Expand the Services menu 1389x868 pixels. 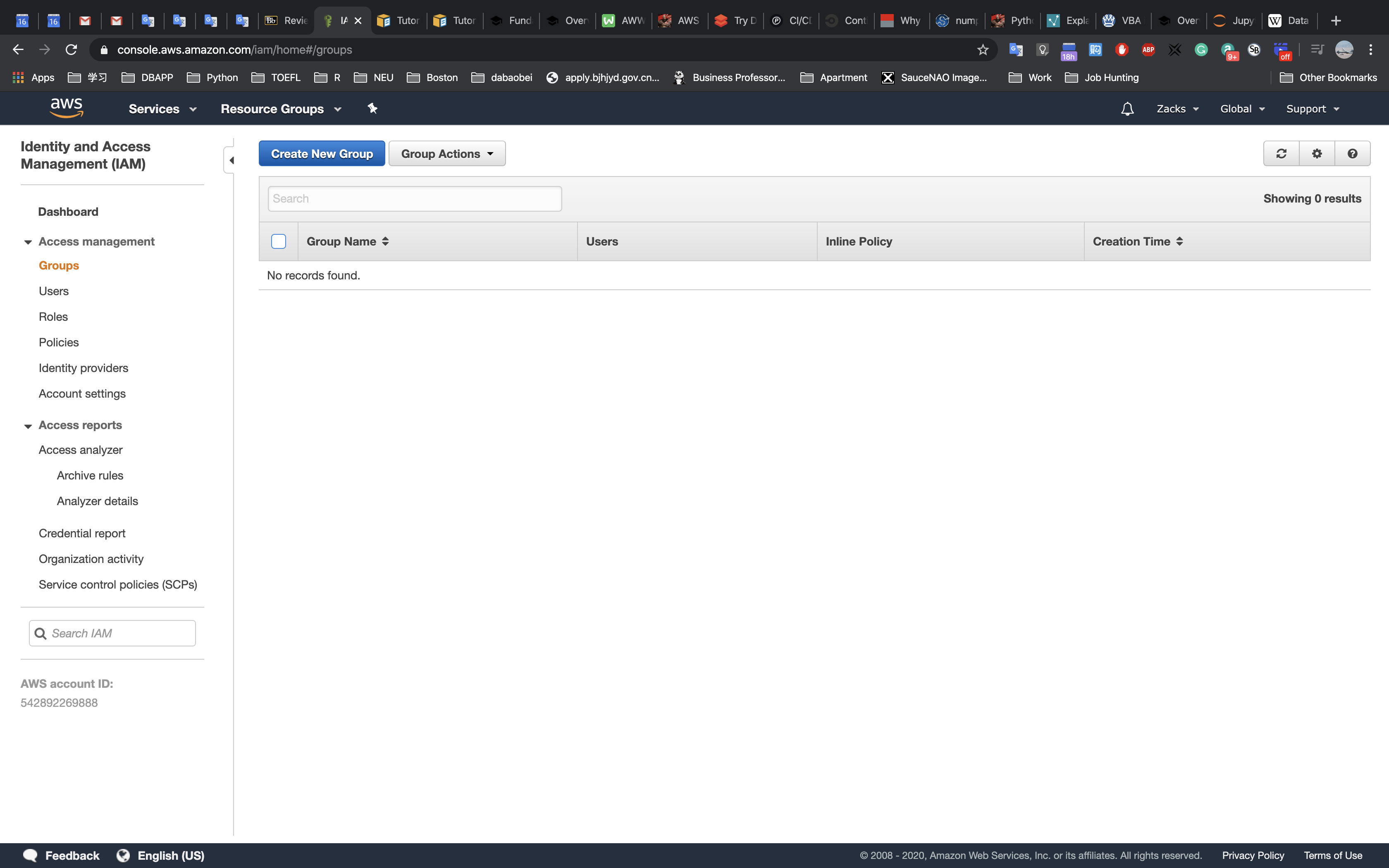coord(162,109)
